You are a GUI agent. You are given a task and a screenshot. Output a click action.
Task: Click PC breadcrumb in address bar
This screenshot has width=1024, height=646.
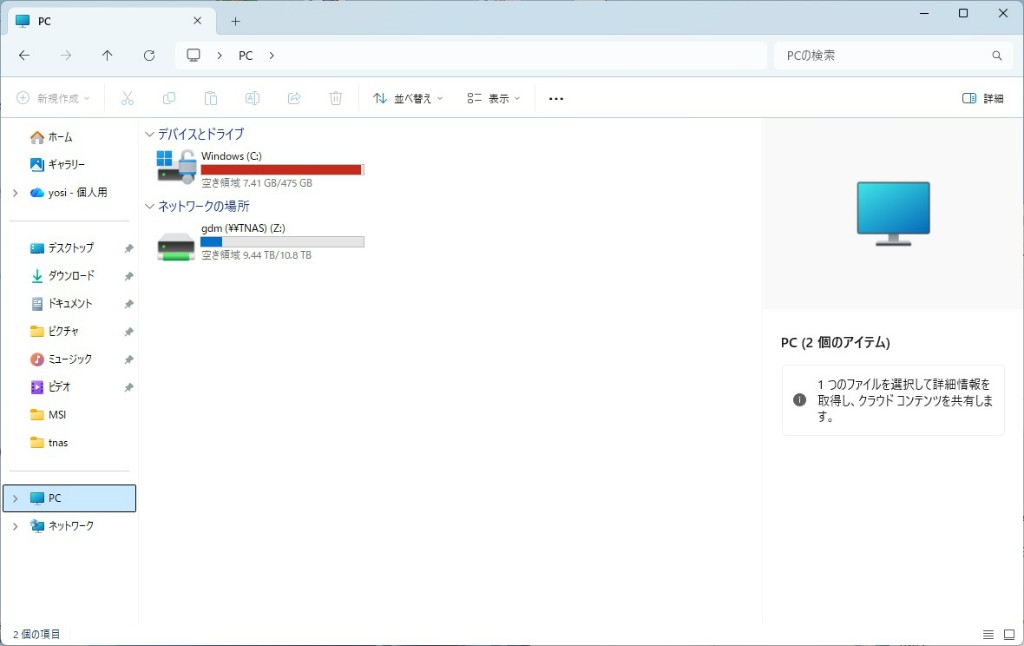tap(246, 56)
